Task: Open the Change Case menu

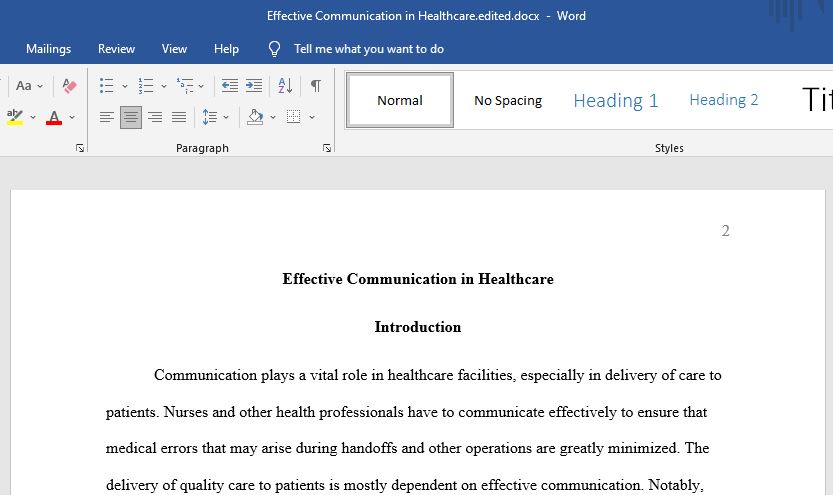Action: [x=29, y=86]
